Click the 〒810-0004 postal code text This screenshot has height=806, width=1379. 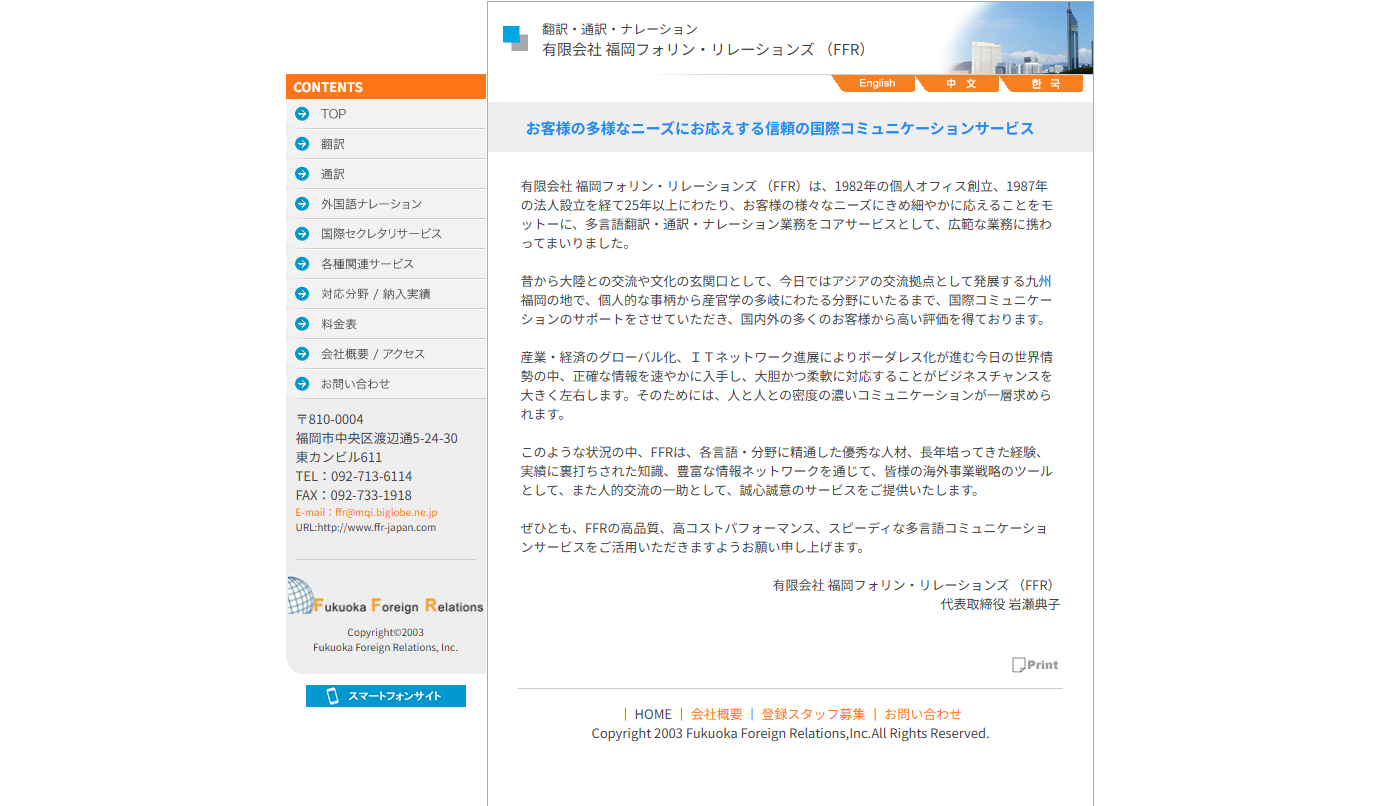point(329,419)
